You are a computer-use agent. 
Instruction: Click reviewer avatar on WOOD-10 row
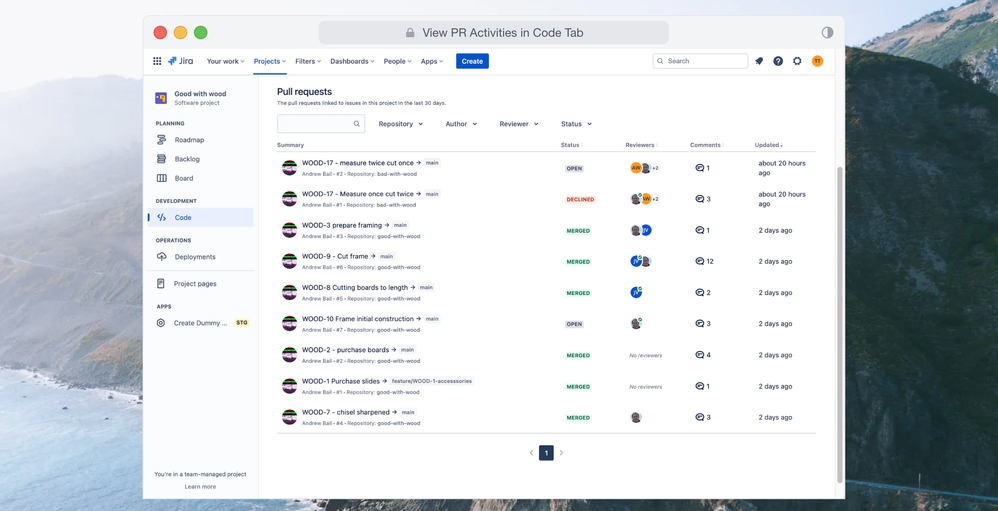click(636, 323)
